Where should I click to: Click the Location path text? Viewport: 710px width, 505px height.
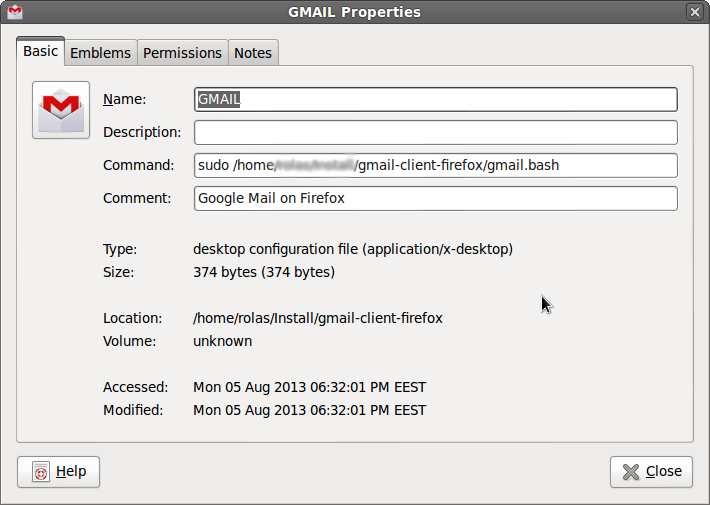coord(318,318)
